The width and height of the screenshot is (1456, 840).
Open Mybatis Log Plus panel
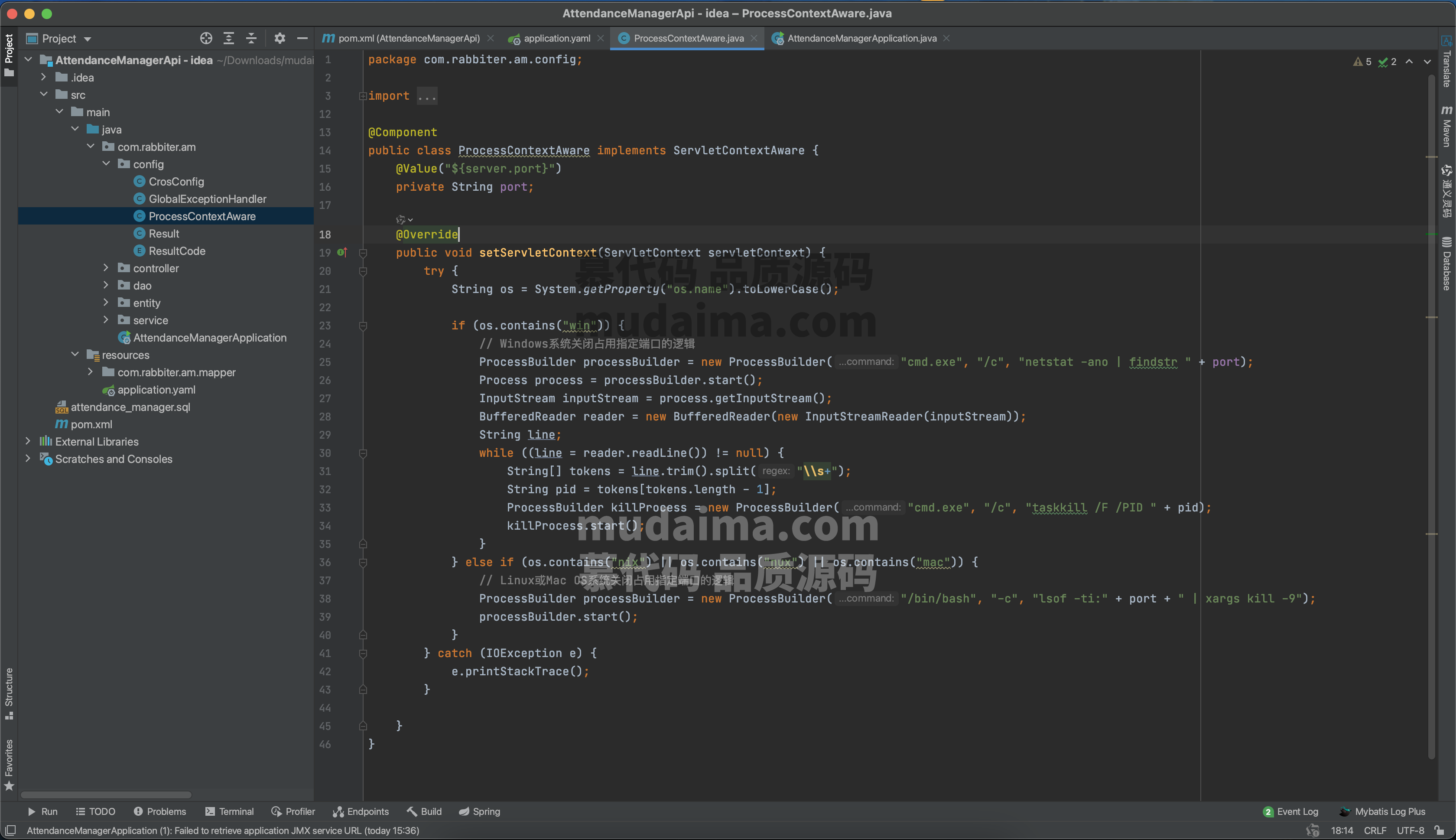[x=1382, y=812]
